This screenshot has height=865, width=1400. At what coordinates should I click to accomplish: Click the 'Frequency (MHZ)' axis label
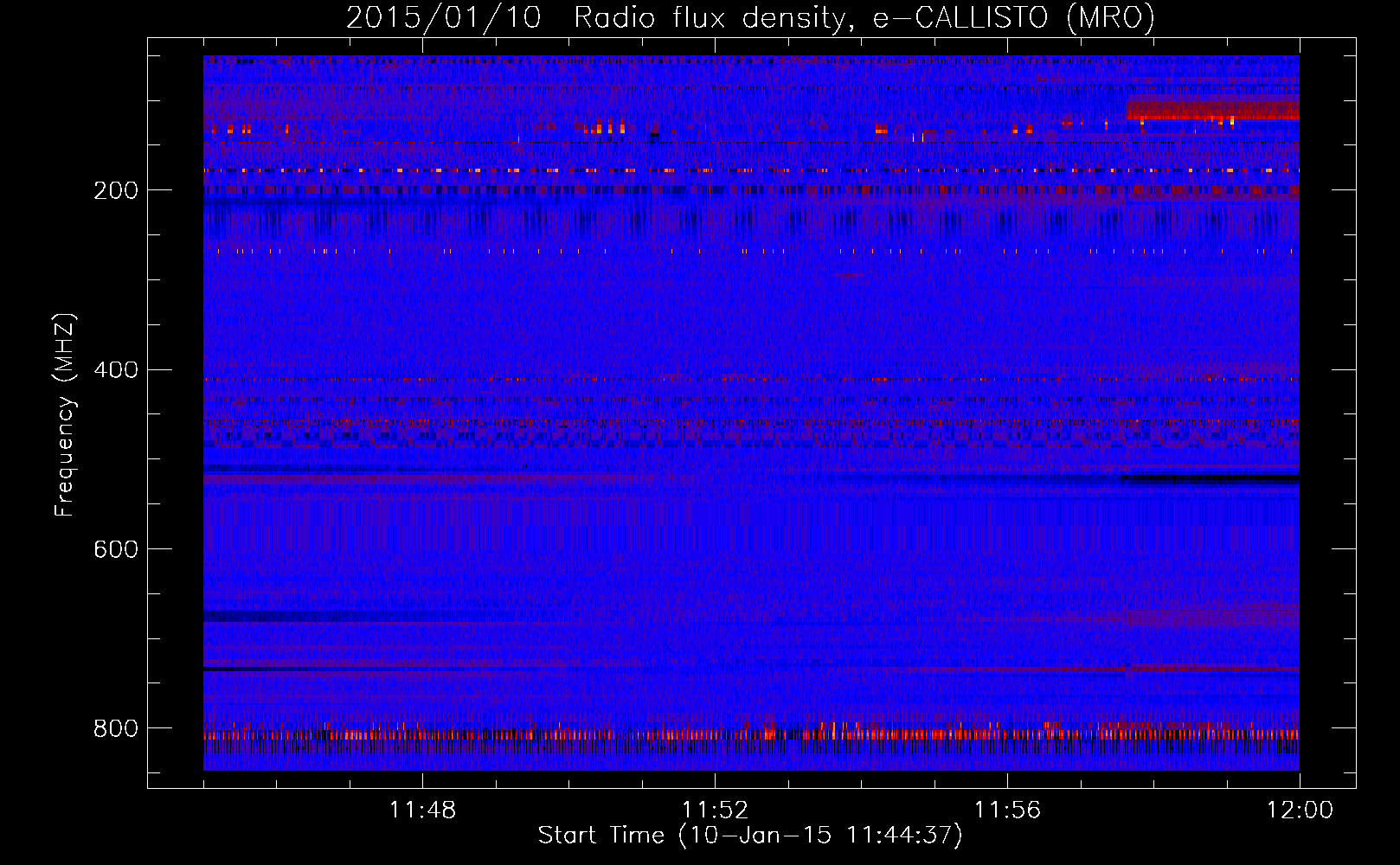pos(65,414)
